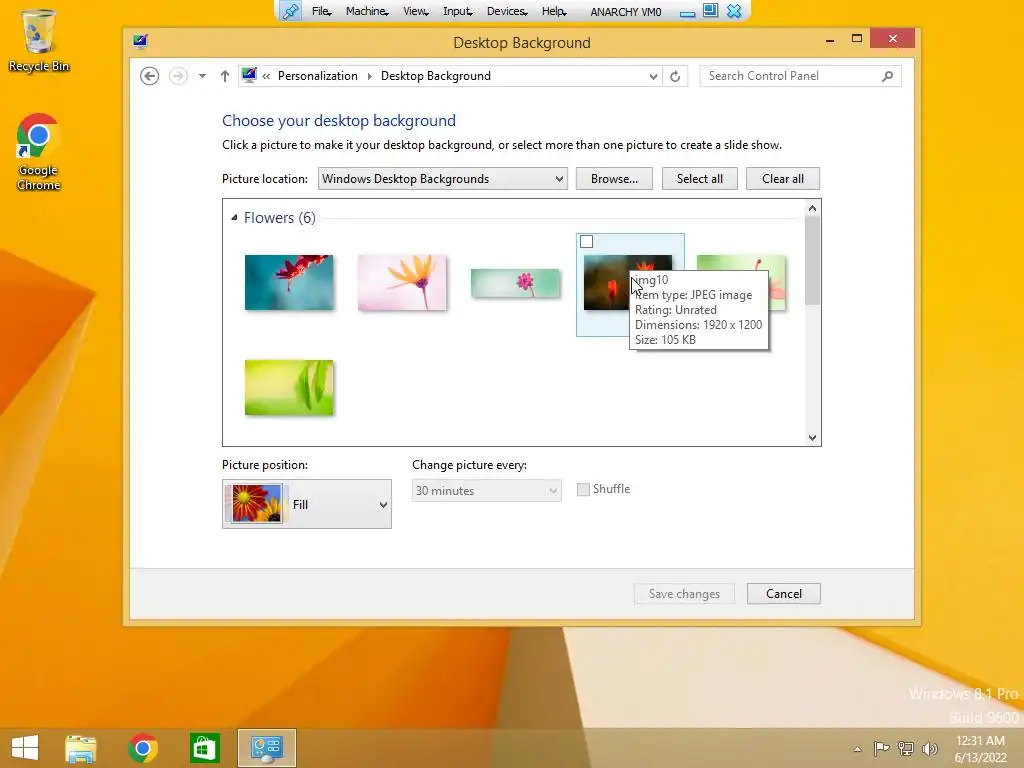Open the Change picture every 30 minutes dropdown
The width and height of the screenshot is (1024, 768).
(x=487, y=490)
